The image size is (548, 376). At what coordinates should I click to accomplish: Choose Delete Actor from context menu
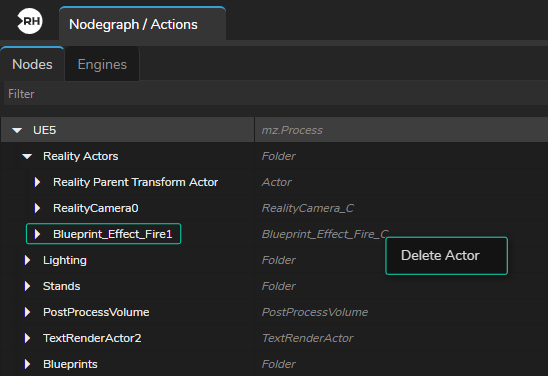click(446, 256)
